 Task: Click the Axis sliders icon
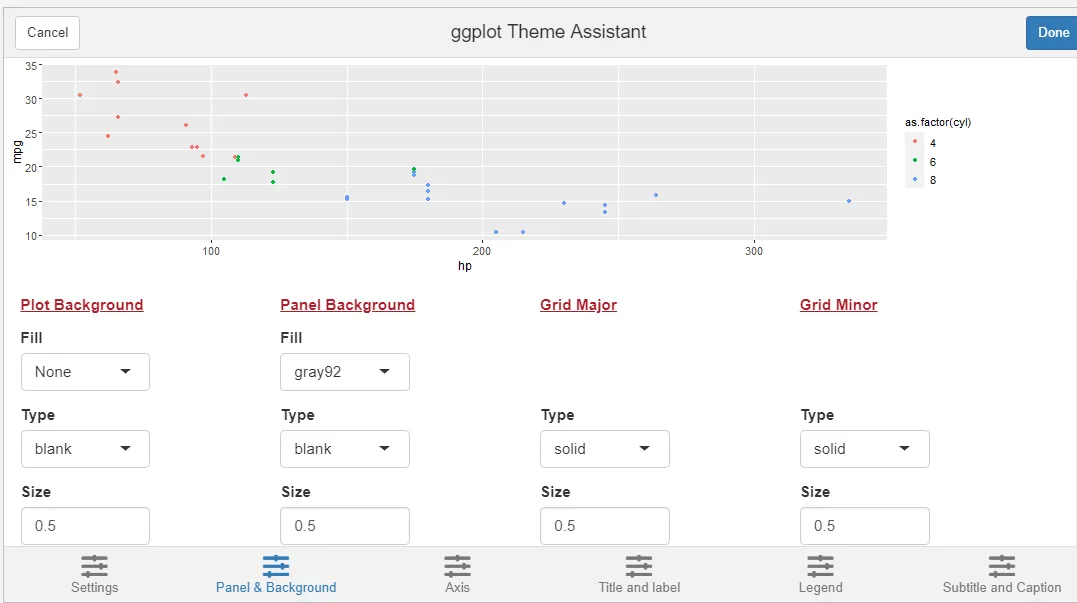[457, 566]
